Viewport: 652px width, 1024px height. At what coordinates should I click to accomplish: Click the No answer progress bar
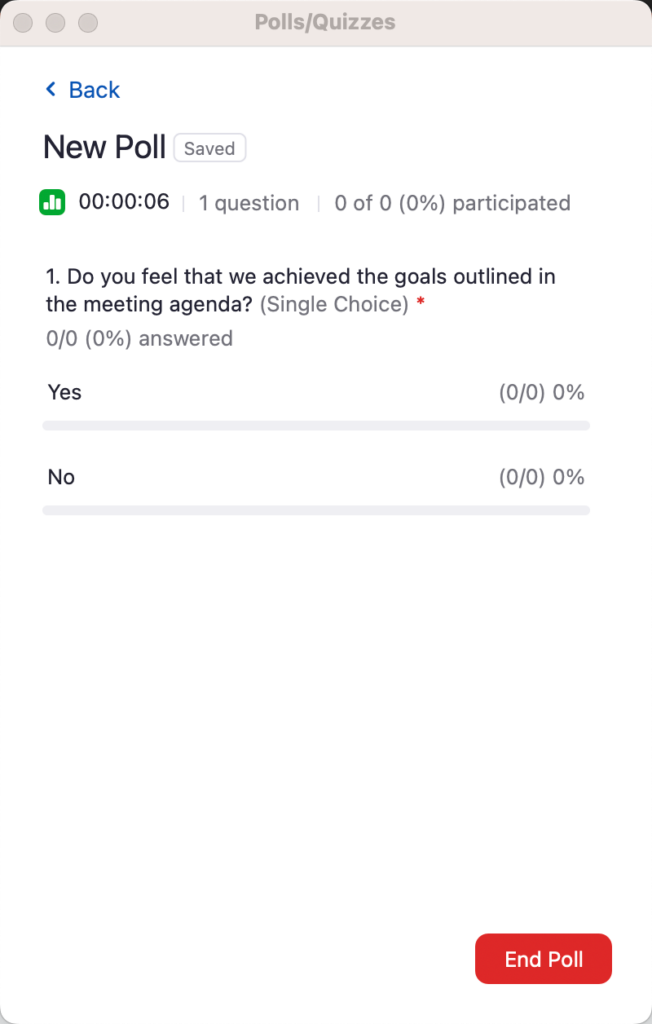point(316,510)
